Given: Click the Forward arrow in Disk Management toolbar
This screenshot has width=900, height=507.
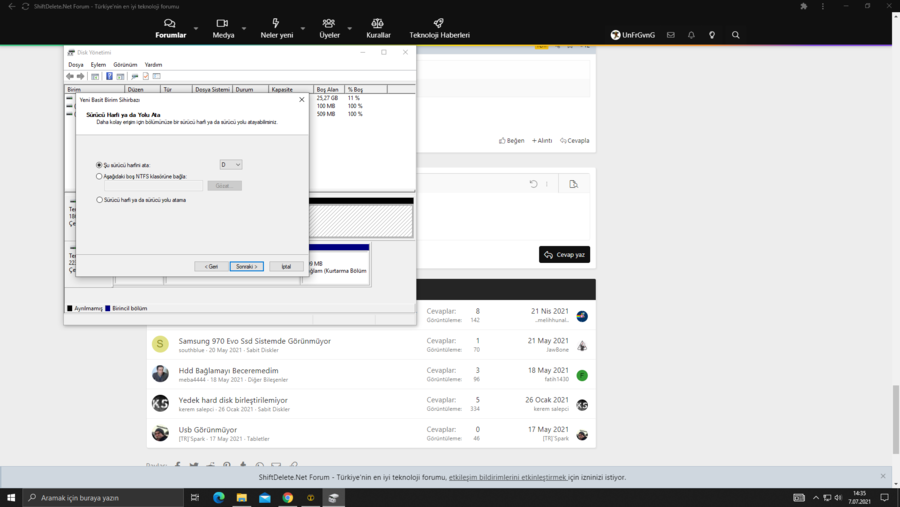Looking at the screenshot, I should (x=80, y=76).
